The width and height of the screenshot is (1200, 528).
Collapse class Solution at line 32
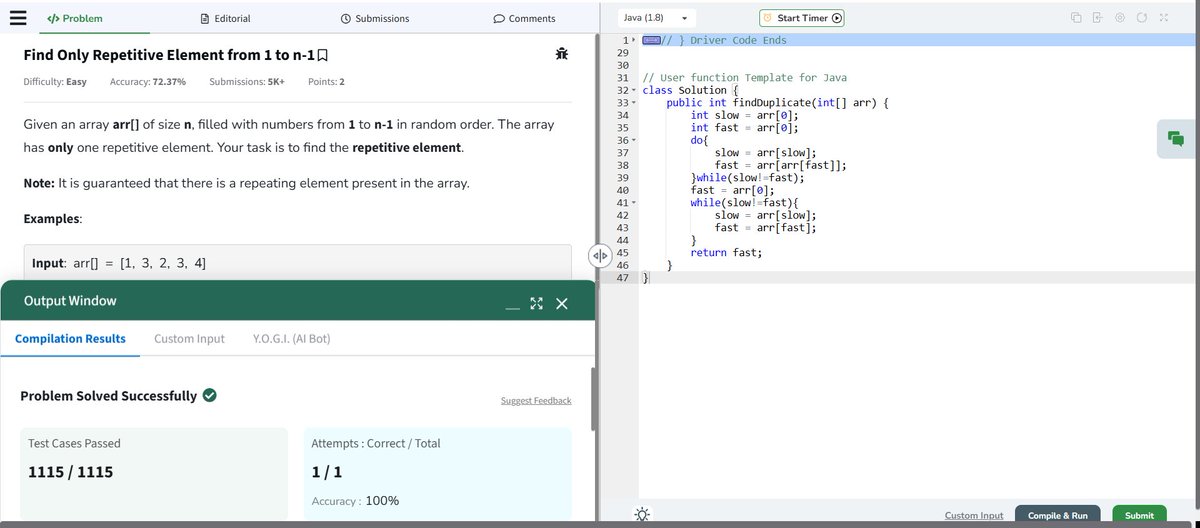pyautogui.click(x=635, y=90)
